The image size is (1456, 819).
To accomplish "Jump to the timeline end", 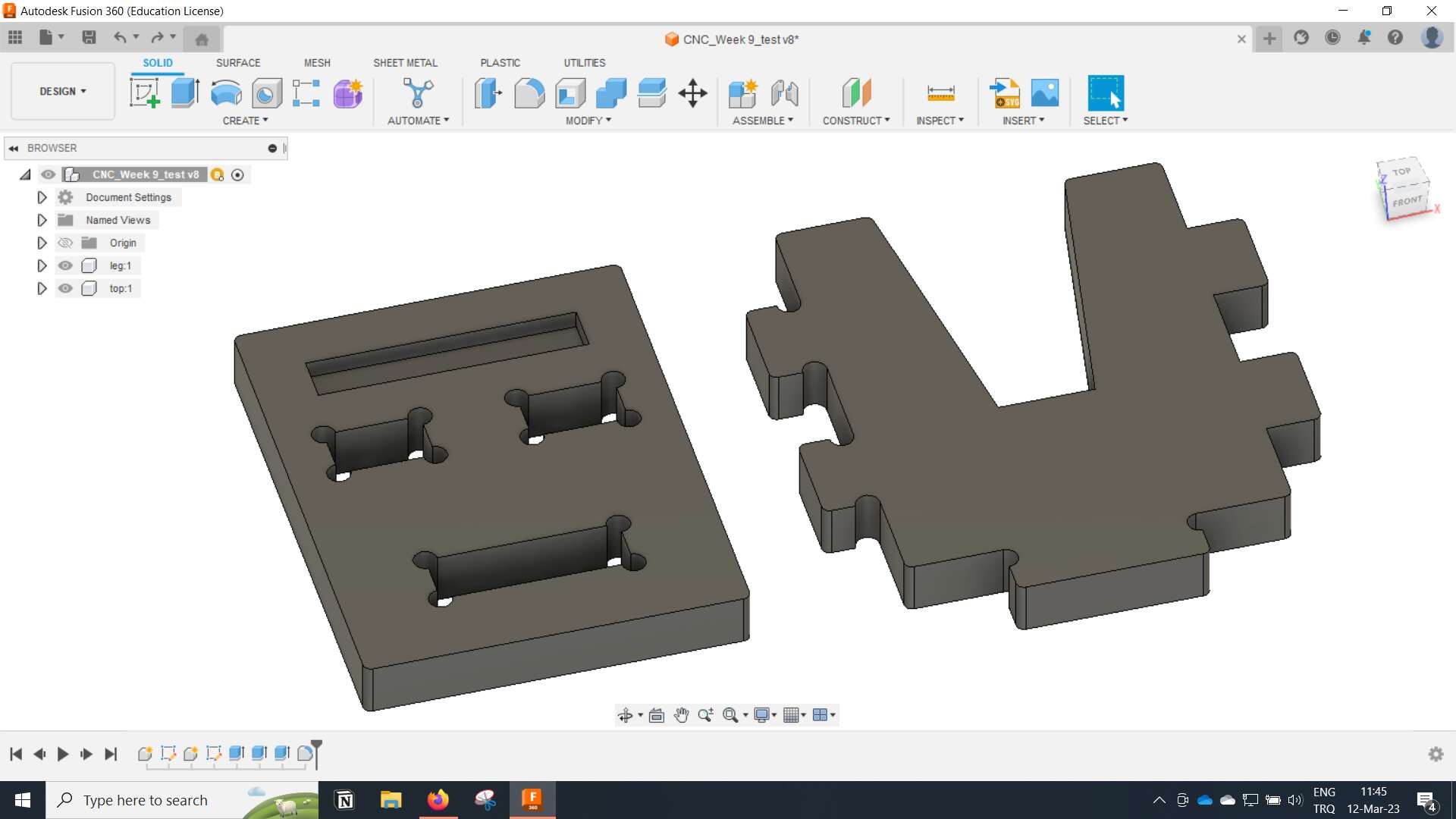I will tap(111, 754).
